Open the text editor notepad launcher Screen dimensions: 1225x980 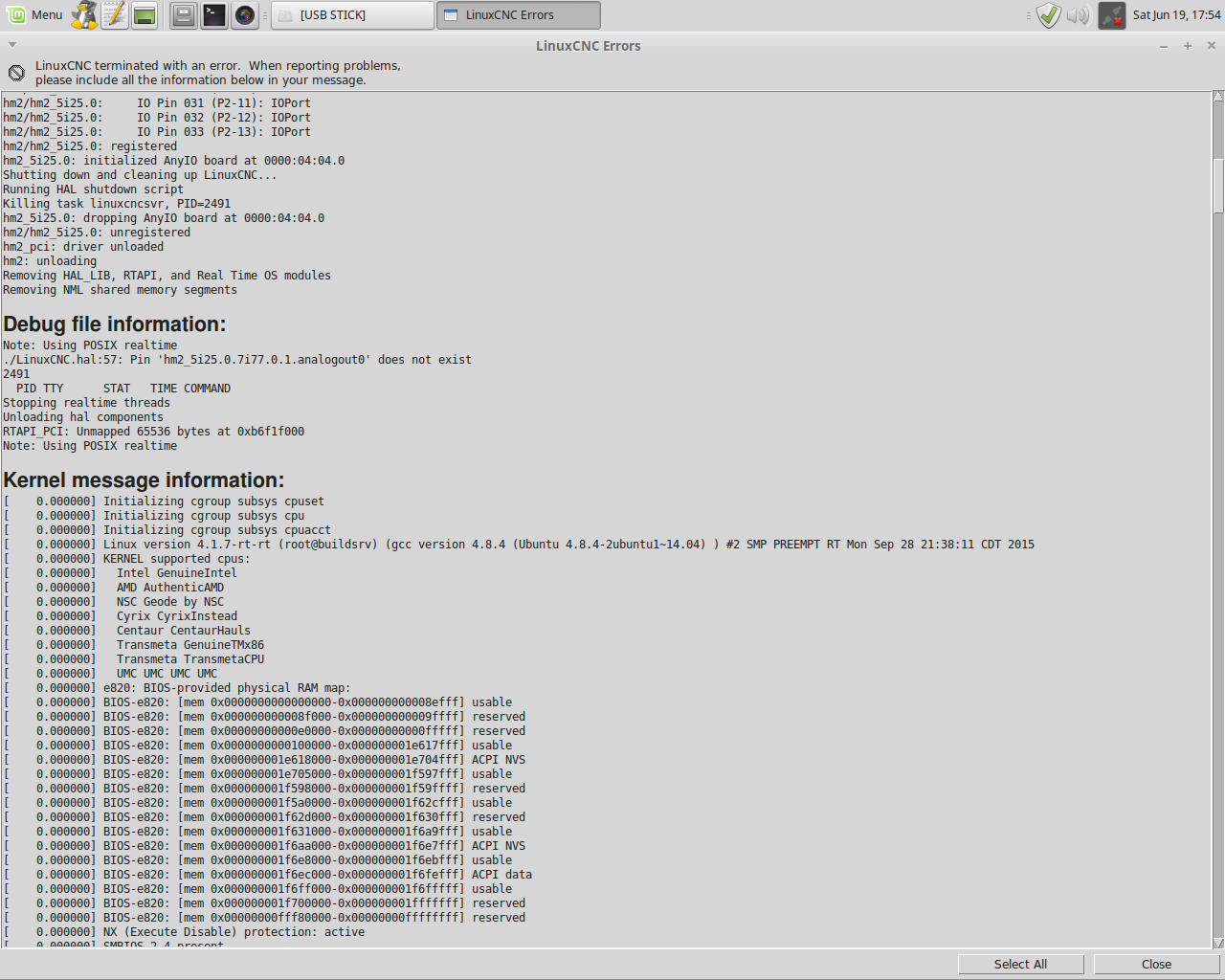[115, 14]
